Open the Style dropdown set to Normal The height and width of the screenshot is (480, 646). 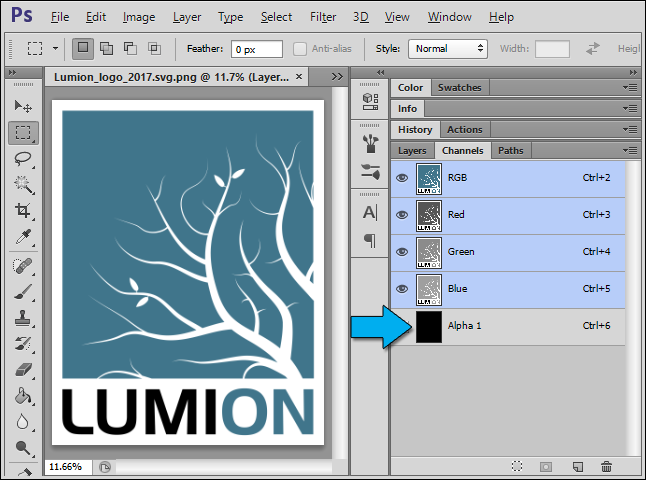tap(450, 48)
